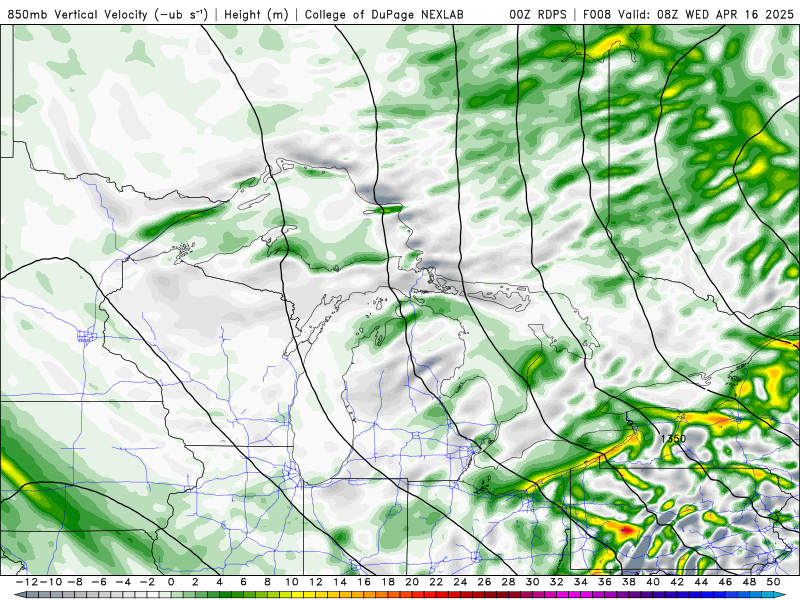Viewport: 800px width, 600px height.
Task: Click the 'F008 Valid: 08Z WED APR 16 2025' text
Action: pyautogui.click(x=688, y=14)
